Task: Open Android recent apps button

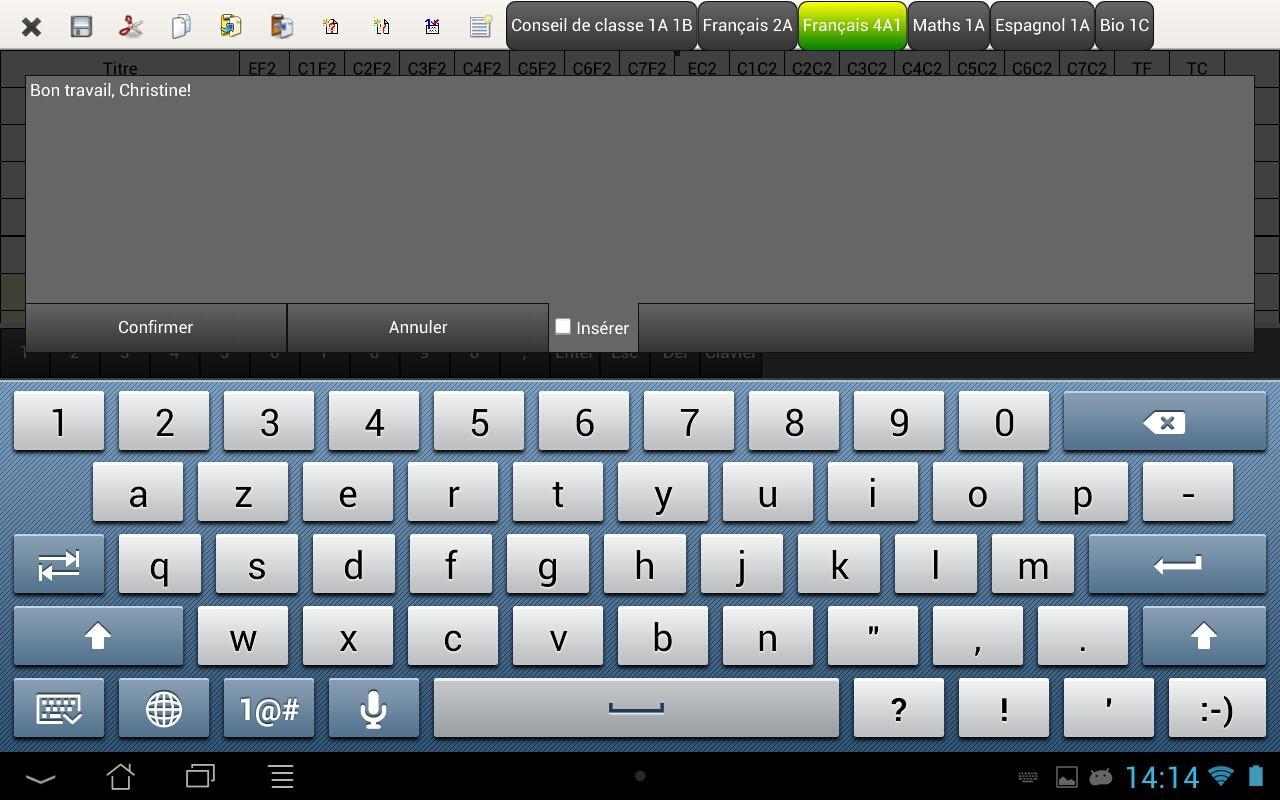Action: tap(200, 776)
